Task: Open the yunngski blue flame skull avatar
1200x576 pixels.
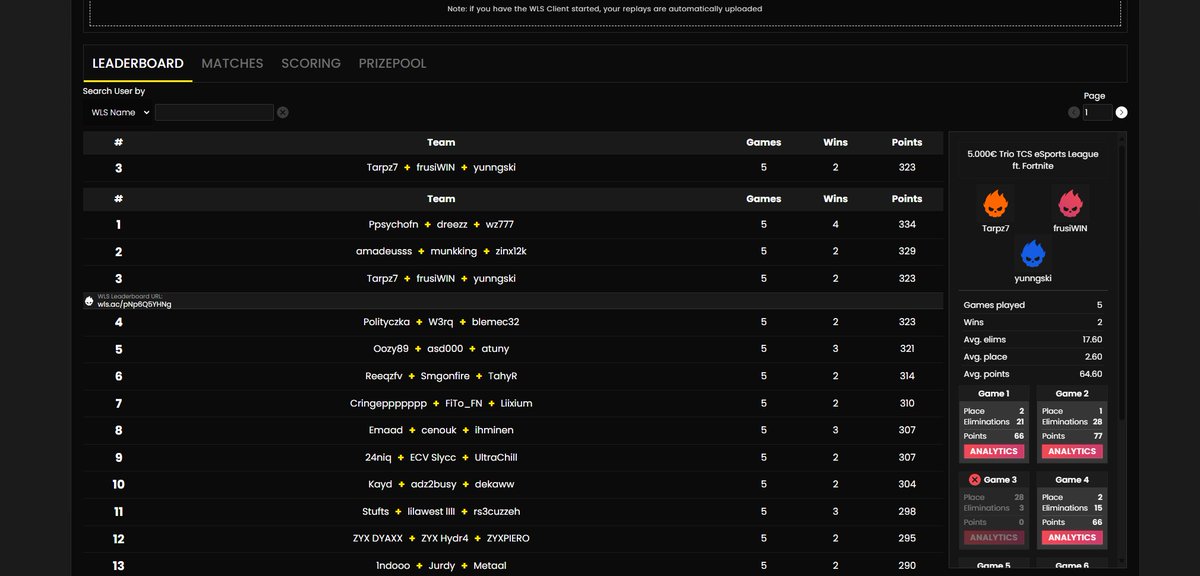Action: (x=1033, y=254)
